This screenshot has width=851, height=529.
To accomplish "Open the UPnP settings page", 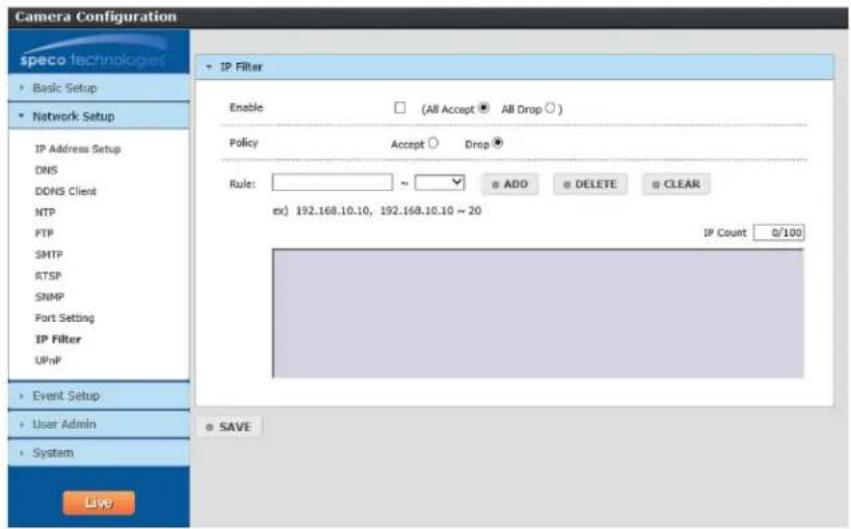I will (48, 360).
